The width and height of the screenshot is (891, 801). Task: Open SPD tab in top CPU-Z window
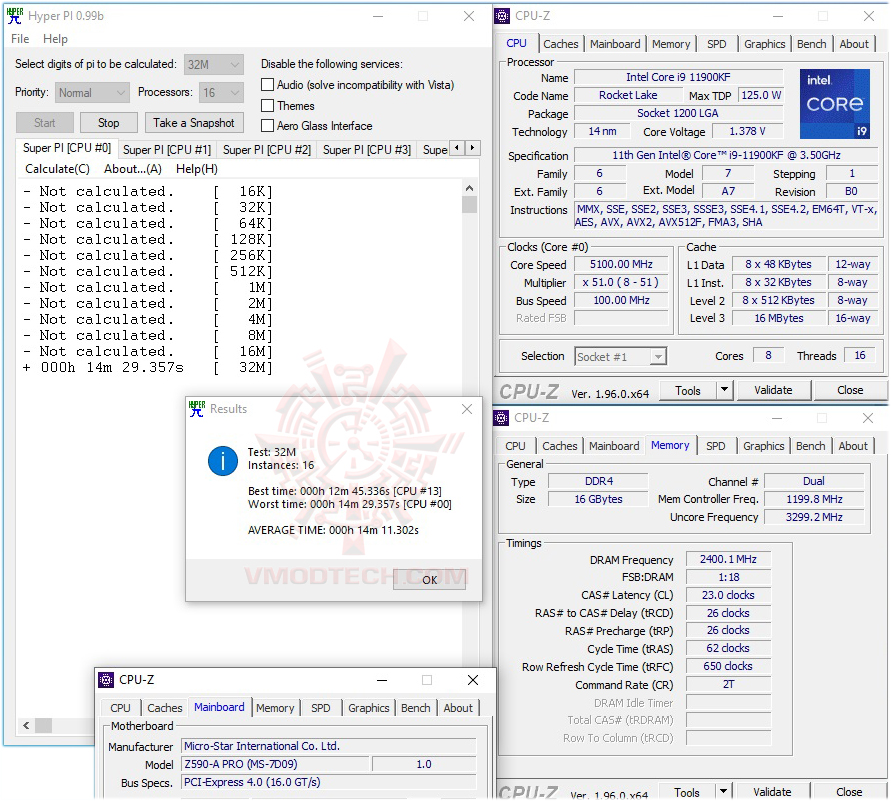click(x=717, y=44)
